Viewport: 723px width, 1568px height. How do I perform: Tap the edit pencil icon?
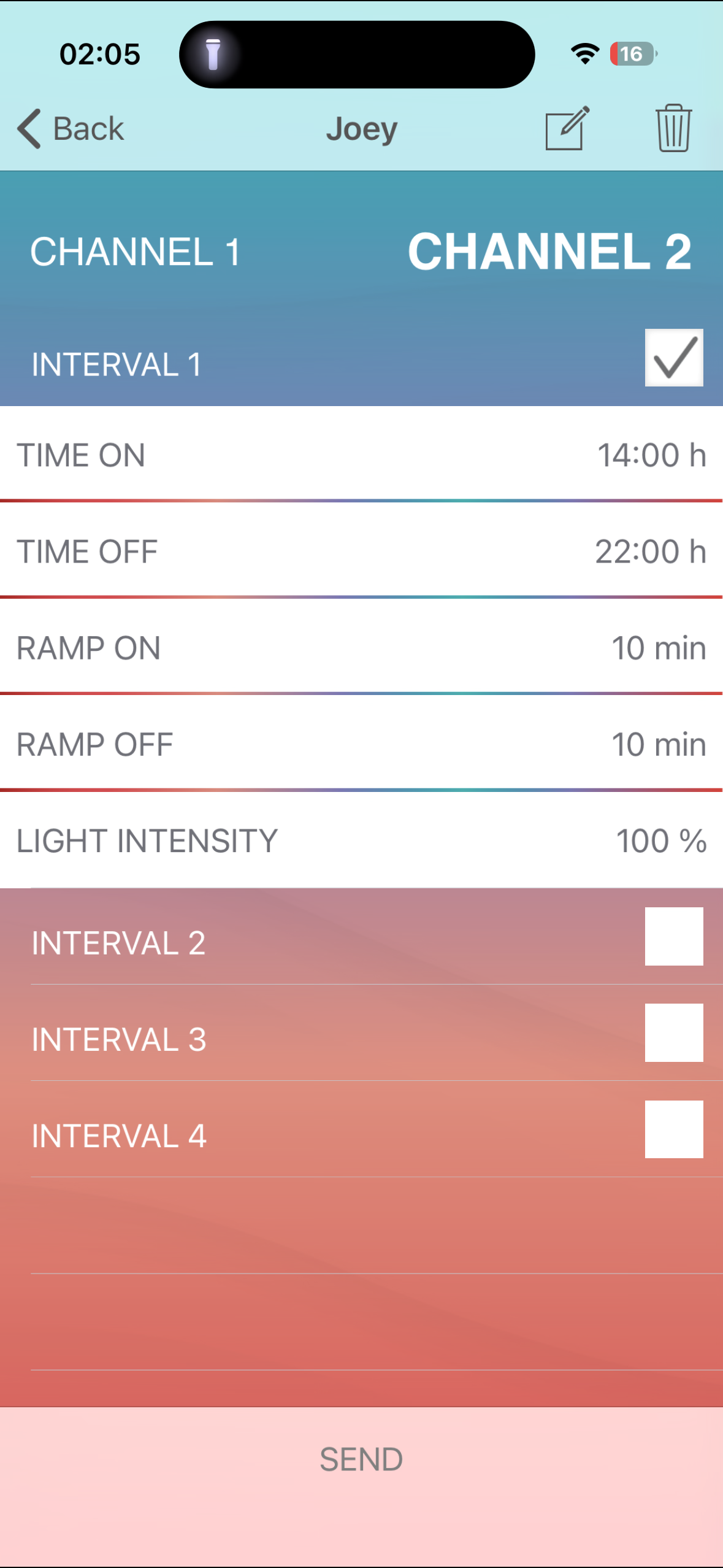[x=567, y=128]
